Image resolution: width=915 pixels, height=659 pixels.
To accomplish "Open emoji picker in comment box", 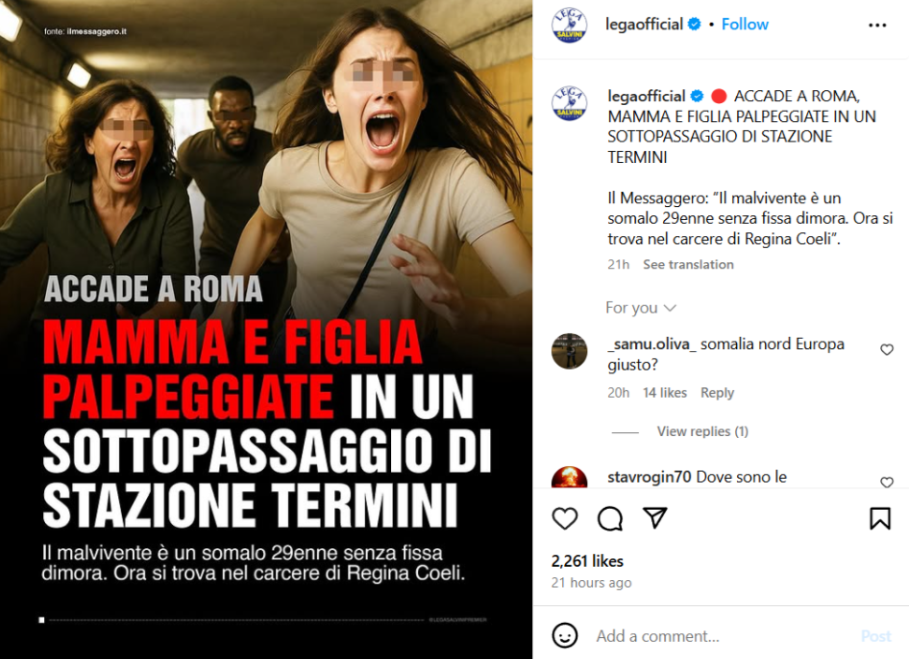I will pyautogui.click(x=564, y=635).
